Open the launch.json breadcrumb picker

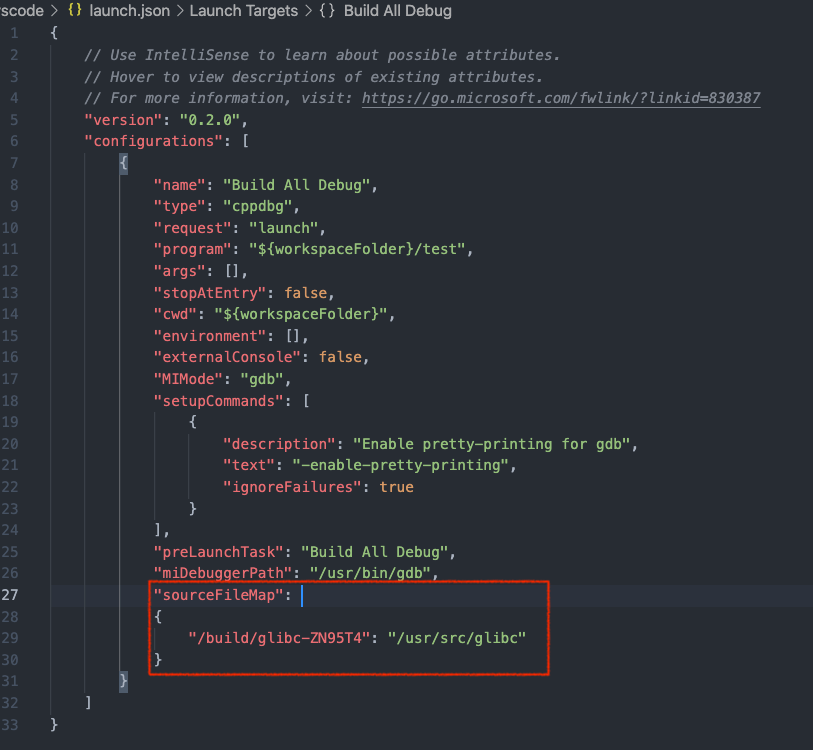pos(129,11)
